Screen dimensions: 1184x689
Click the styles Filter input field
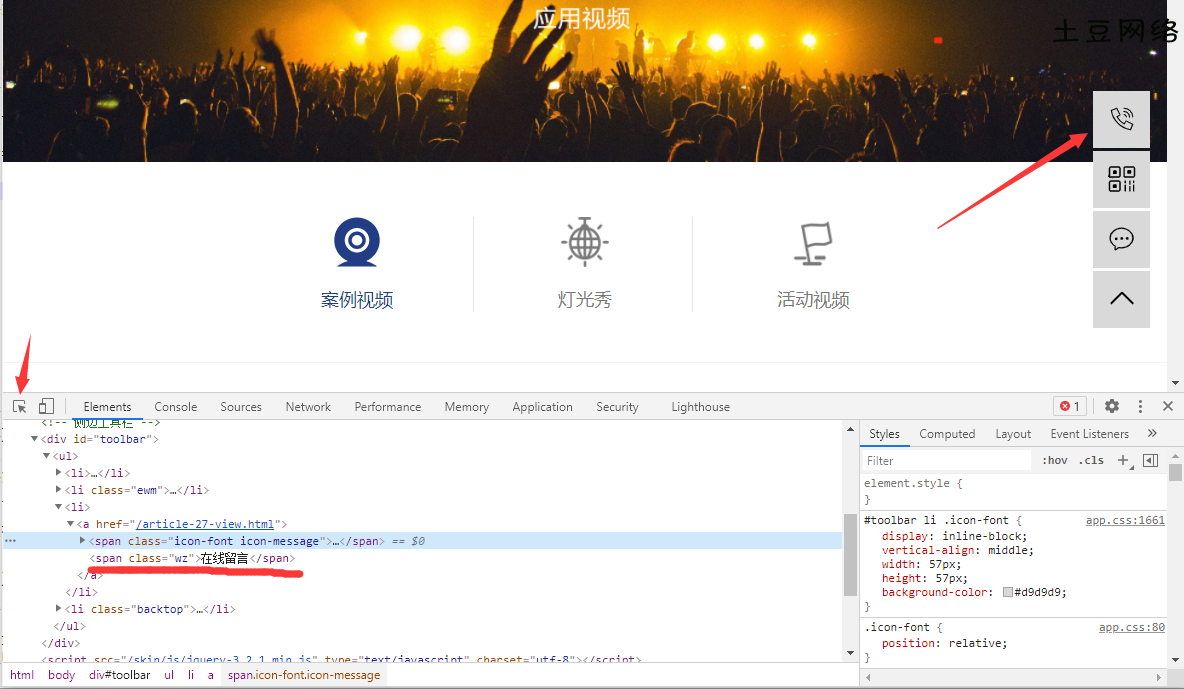click(x=945, y=461)
